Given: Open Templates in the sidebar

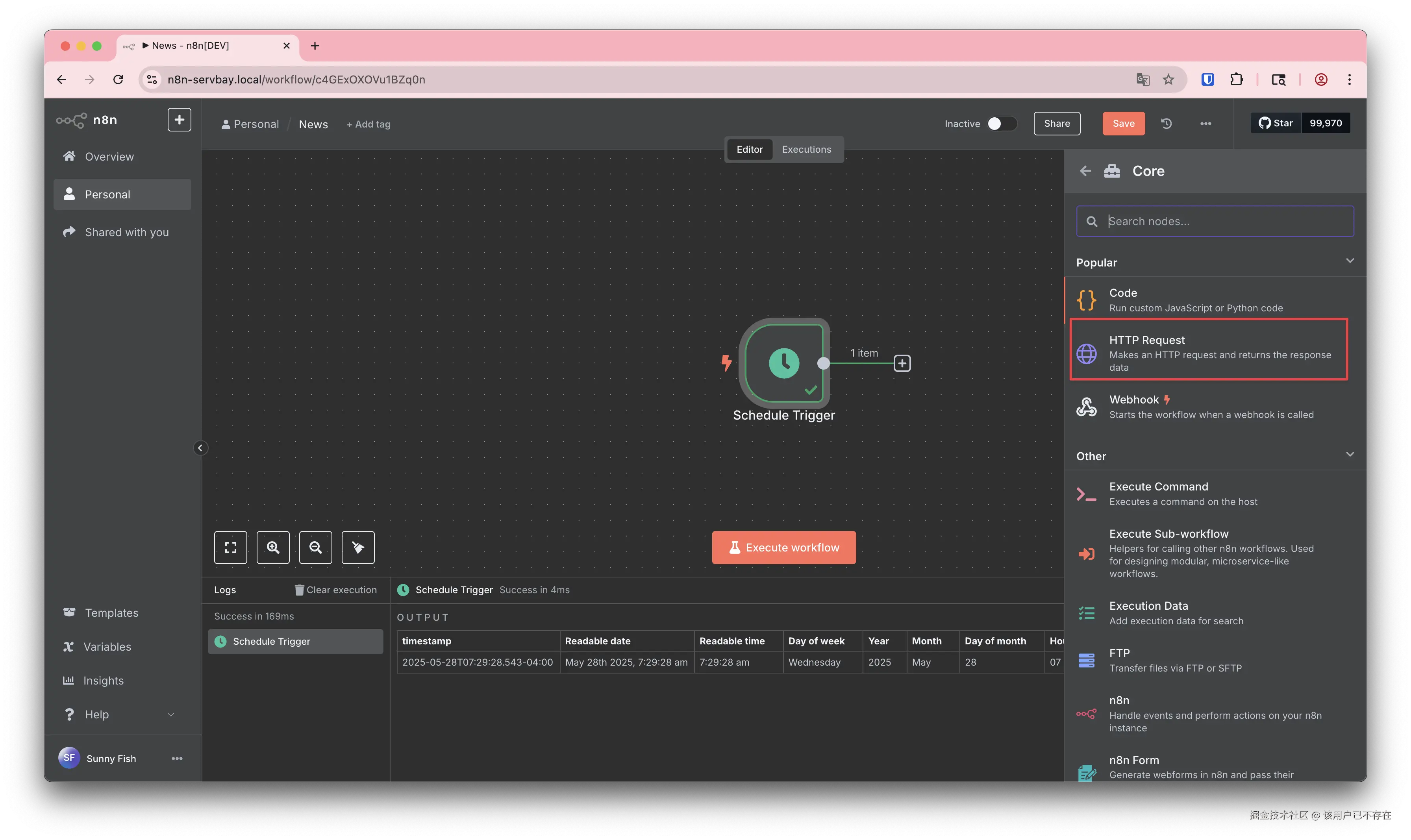Looking at the screenshot, I should [x=111, y=613].
